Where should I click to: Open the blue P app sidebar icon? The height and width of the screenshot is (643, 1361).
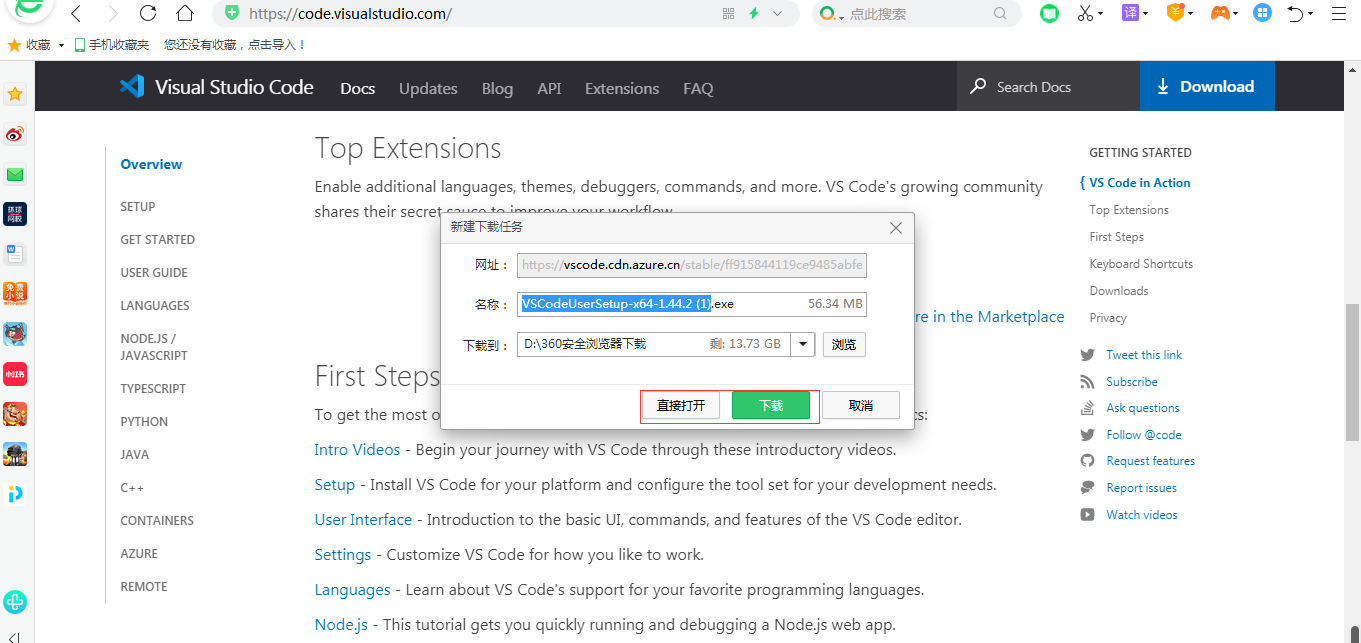point(15,493)
